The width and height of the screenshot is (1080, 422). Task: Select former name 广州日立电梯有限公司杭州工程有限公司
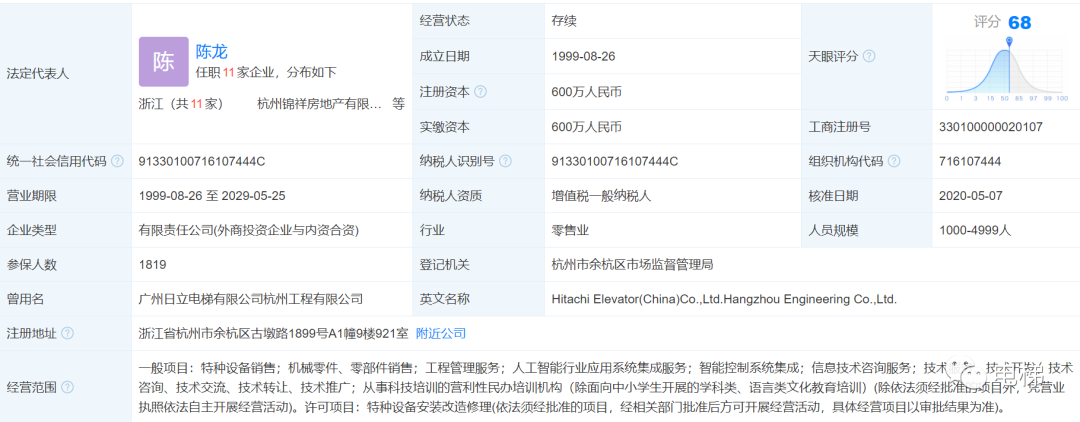click(x=251, y=299)
